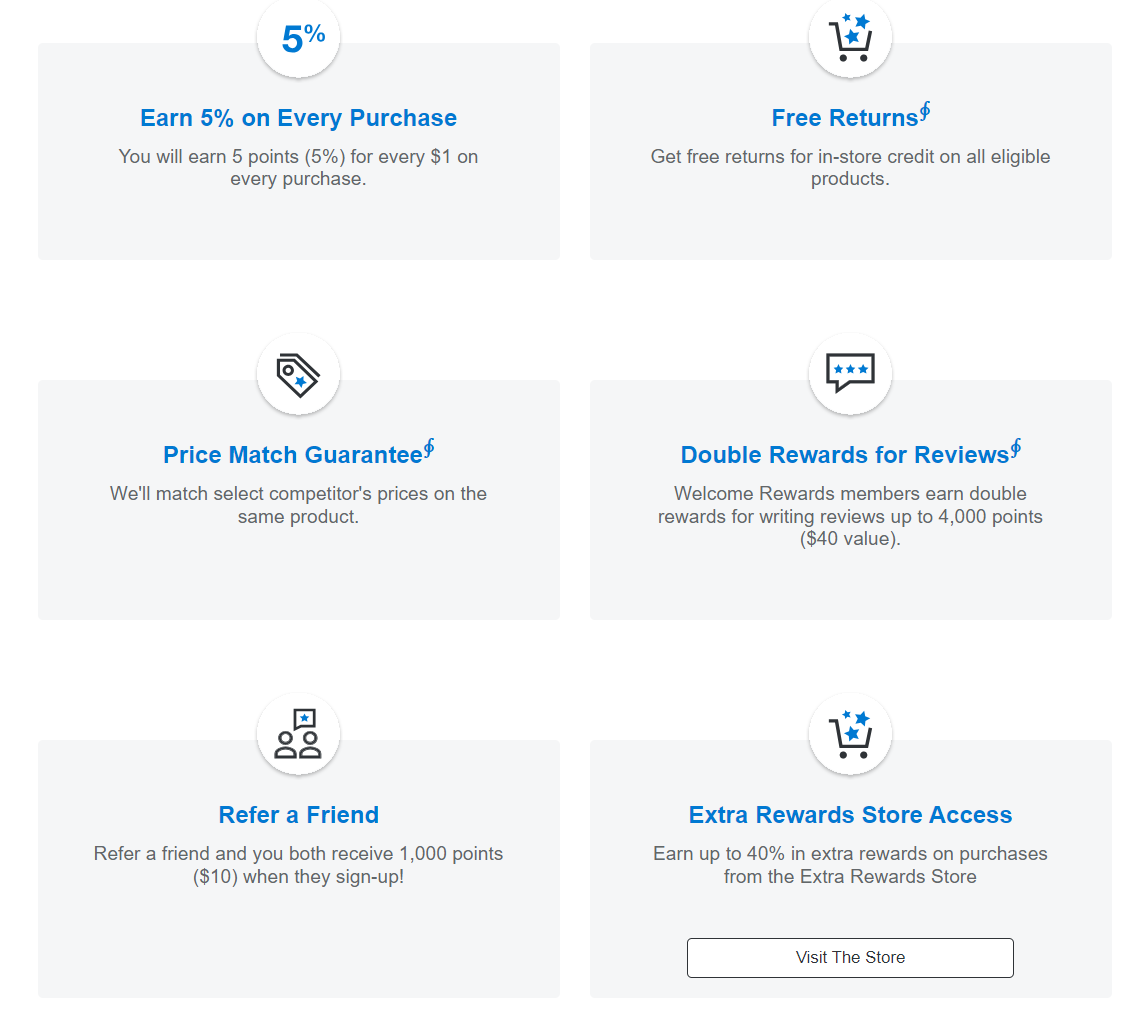Click the refer a friend people icon
Viewport: 1125px width, 1033px height.
pos(298,734)
